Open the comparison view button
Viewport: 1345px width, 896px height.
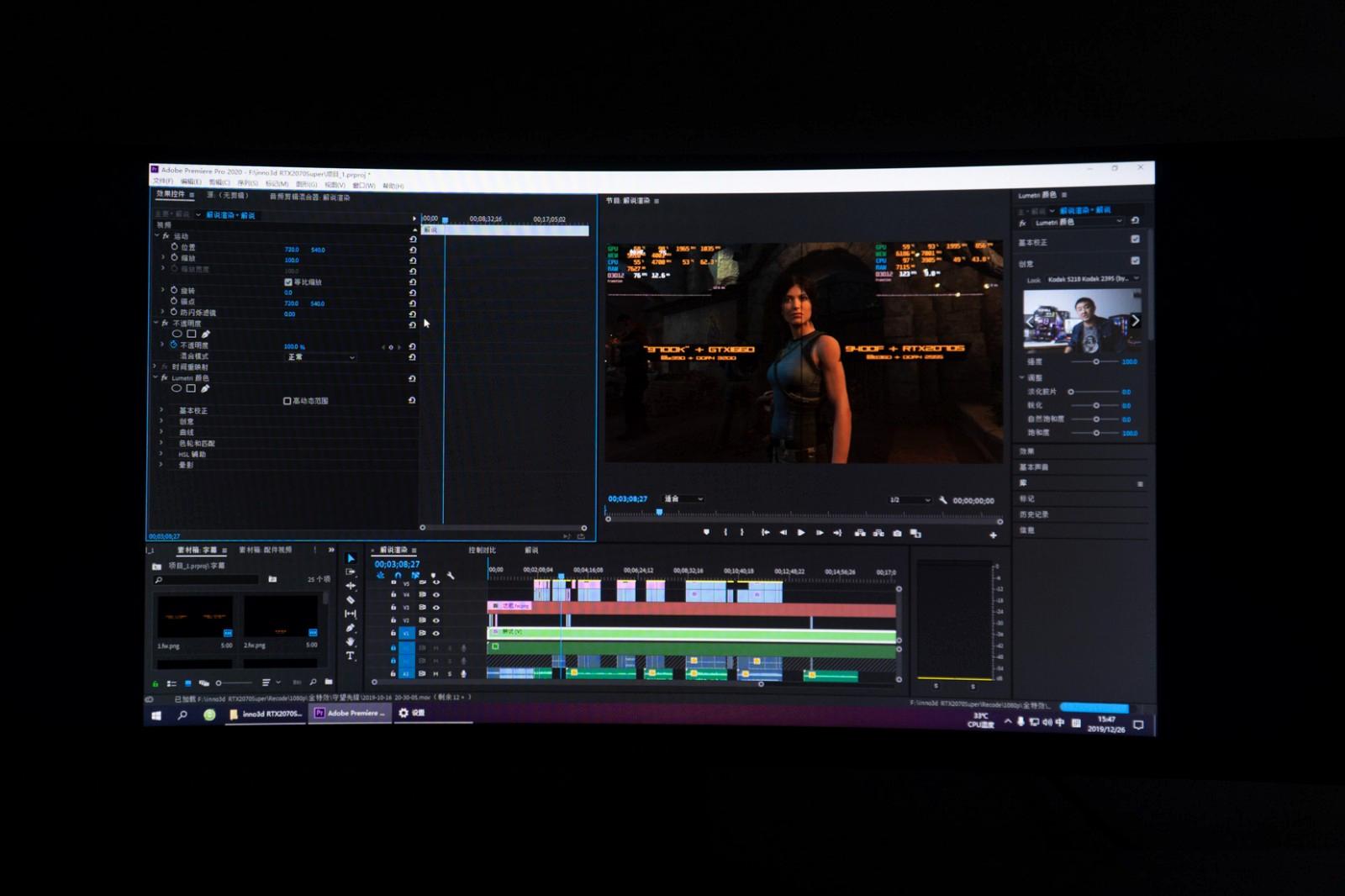pyautogui.click(x=915, y=534)
